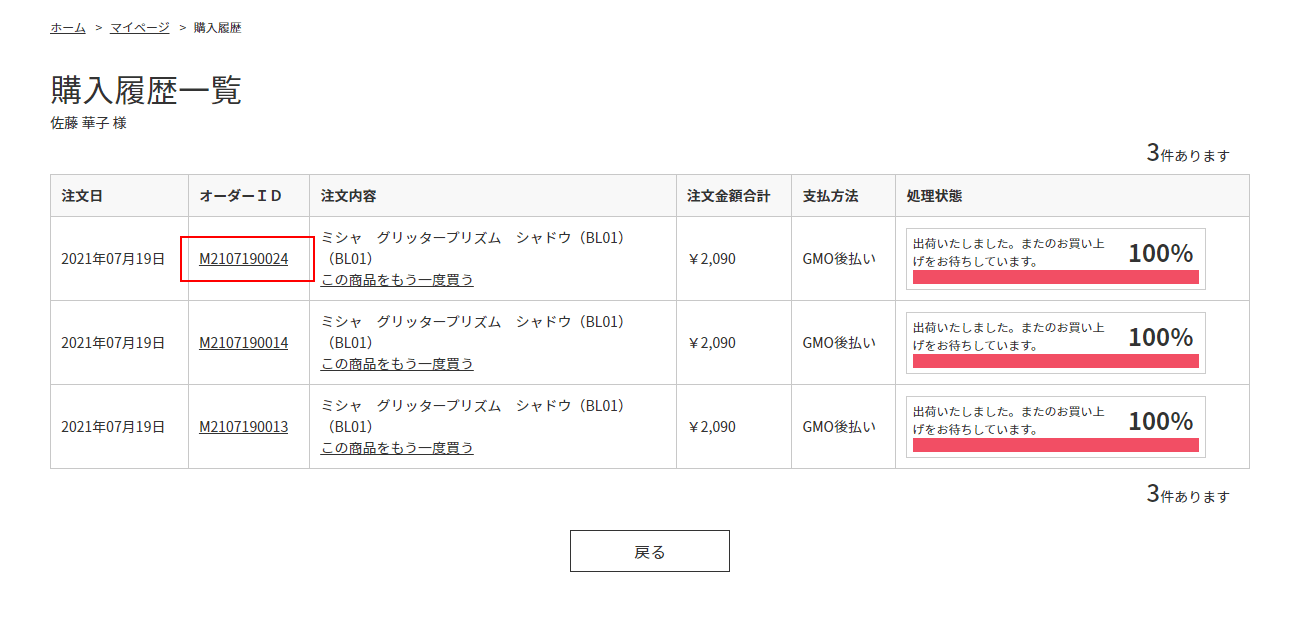Click the red progress bar for order M2107190013
Image resolution: width=1300 pixels, height=620 pixels.
[x=1055, y=445]
